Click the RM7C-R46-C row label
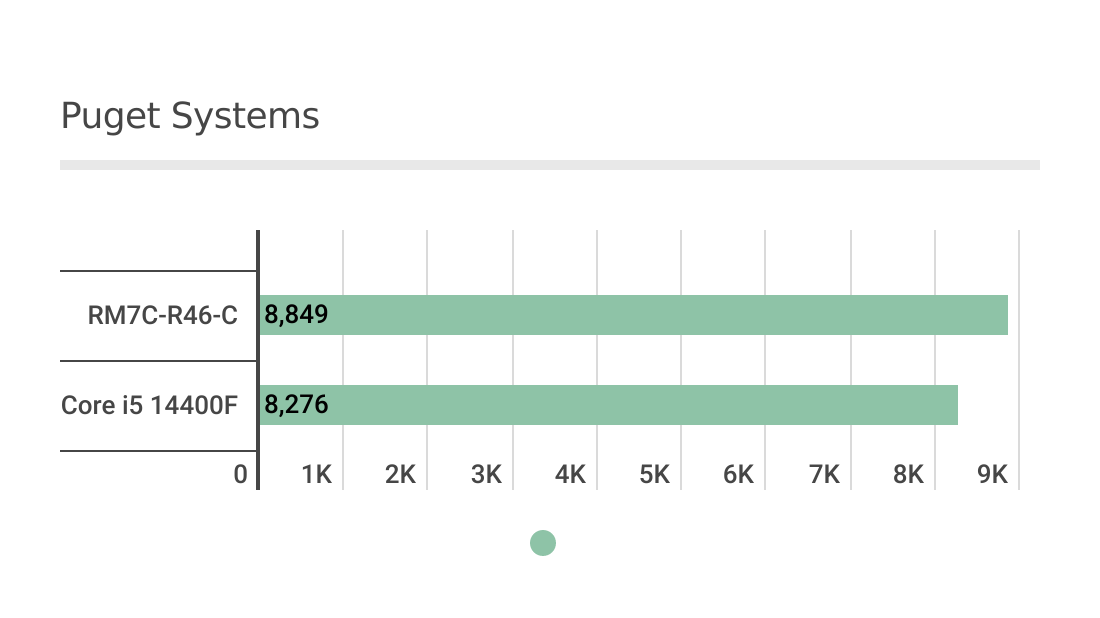The width and height of the screenshot is (1100, 618). (162, 316)
